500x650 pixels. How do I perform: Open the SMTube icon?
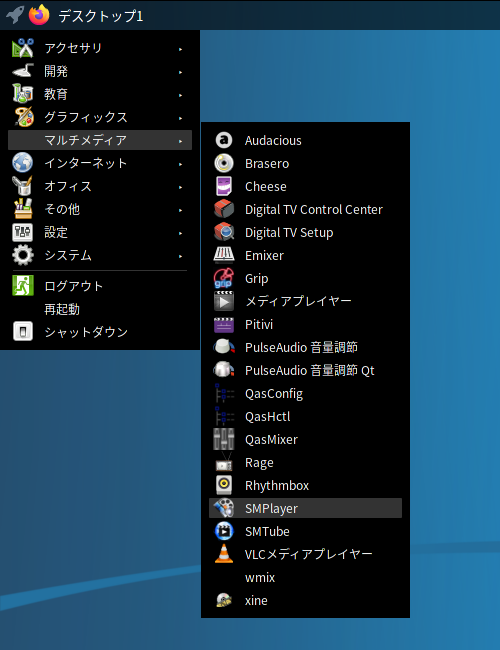click(224, 531)
